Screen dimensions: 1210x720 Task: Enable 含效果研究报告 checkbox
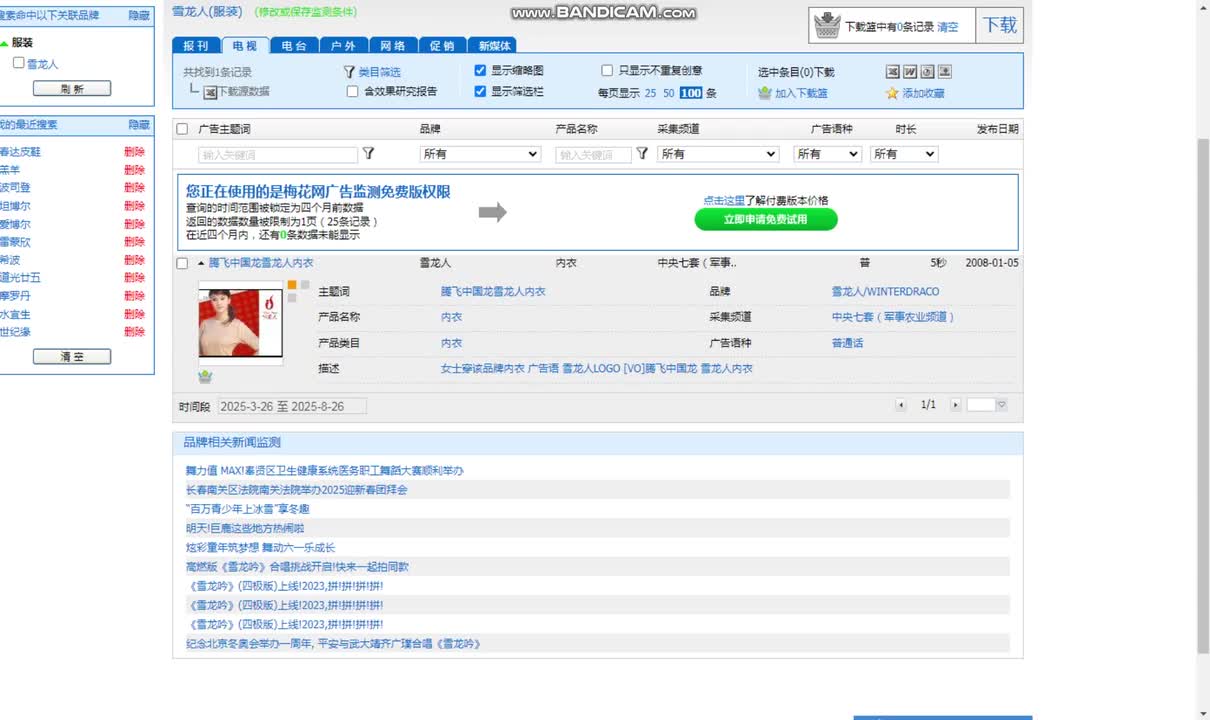[x=352, y=91]
